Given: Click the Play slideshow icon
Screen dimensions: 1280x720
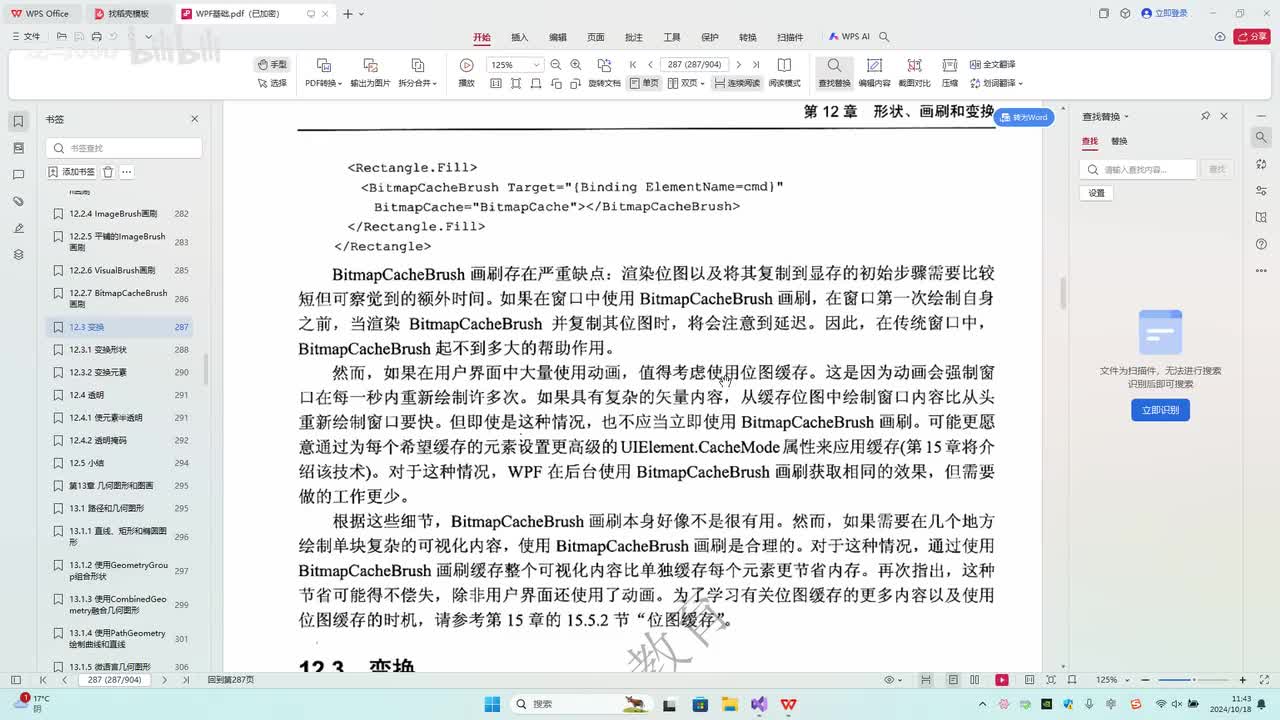Looking at the screenshot, I should coord(466,65).
